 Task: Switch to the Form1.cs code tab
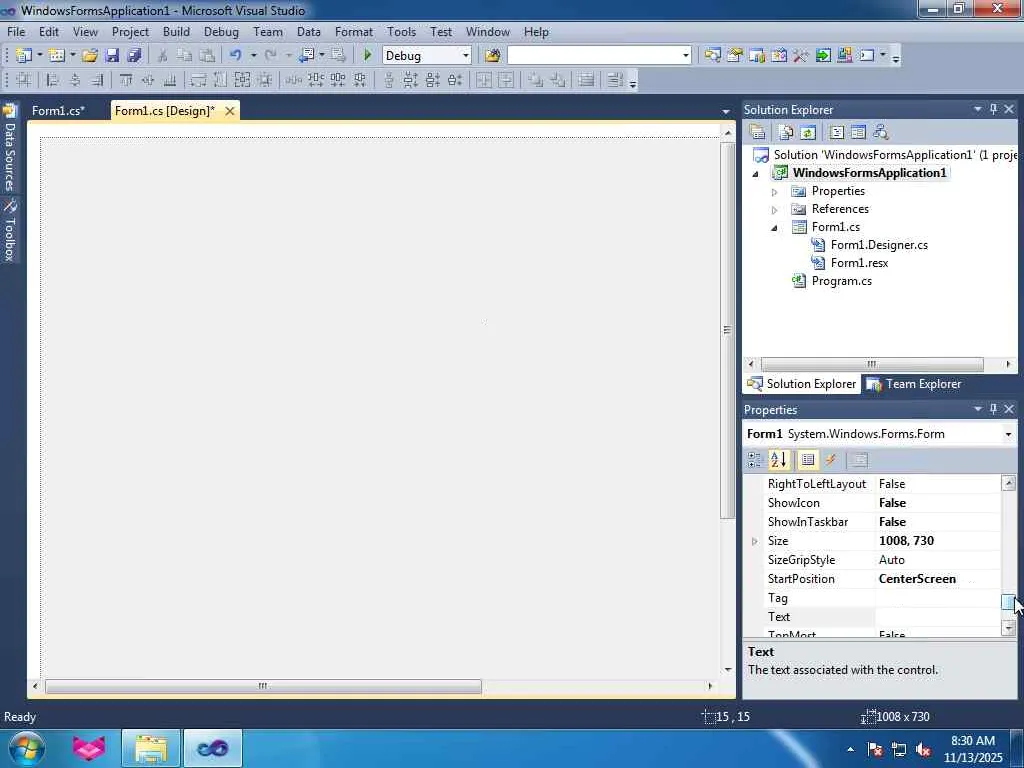(58, 111)
